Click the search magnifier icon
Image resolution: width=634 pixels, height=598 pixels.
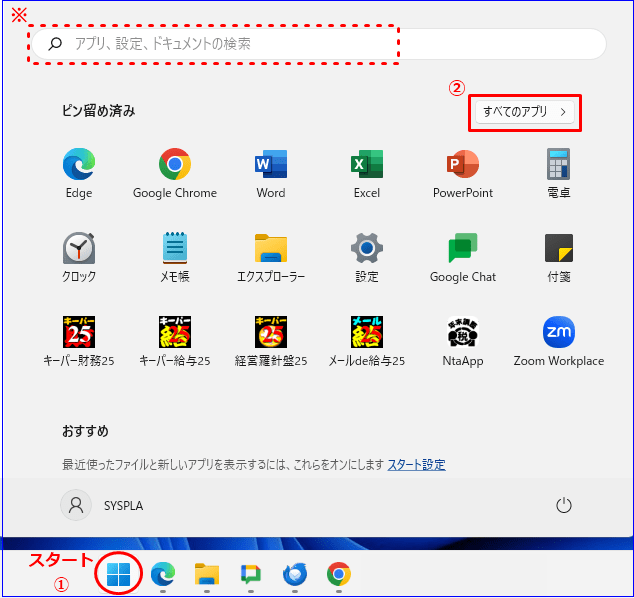click(x=55, y=44)
